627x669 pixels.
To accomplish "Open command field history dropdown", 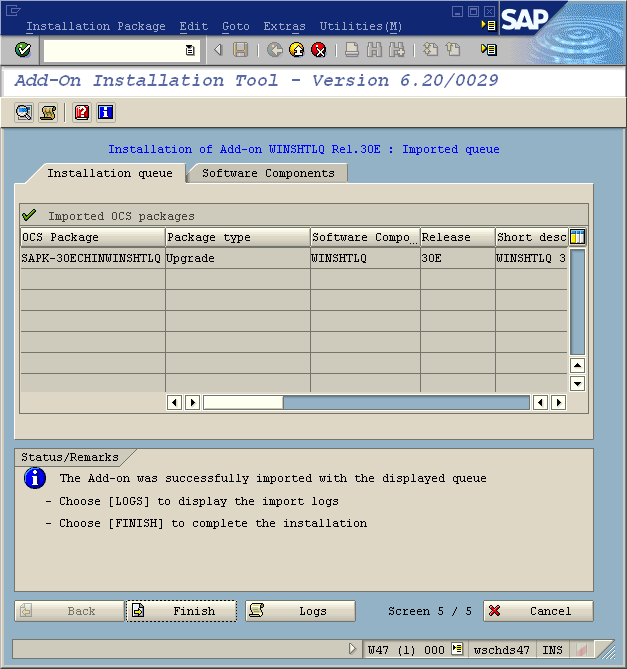I will 190,50.
